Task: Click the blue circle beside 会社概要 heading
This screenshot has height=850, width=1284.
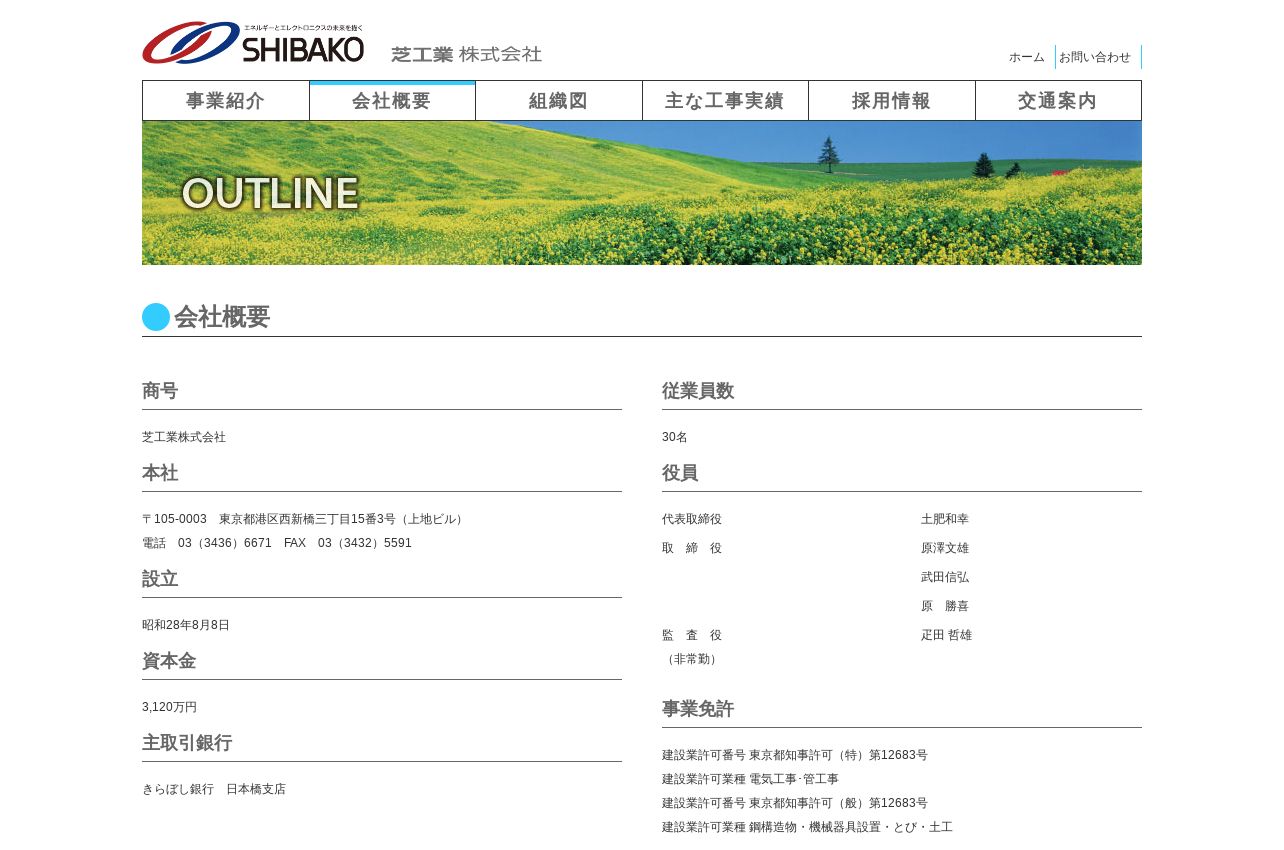Action: (156, 317)
